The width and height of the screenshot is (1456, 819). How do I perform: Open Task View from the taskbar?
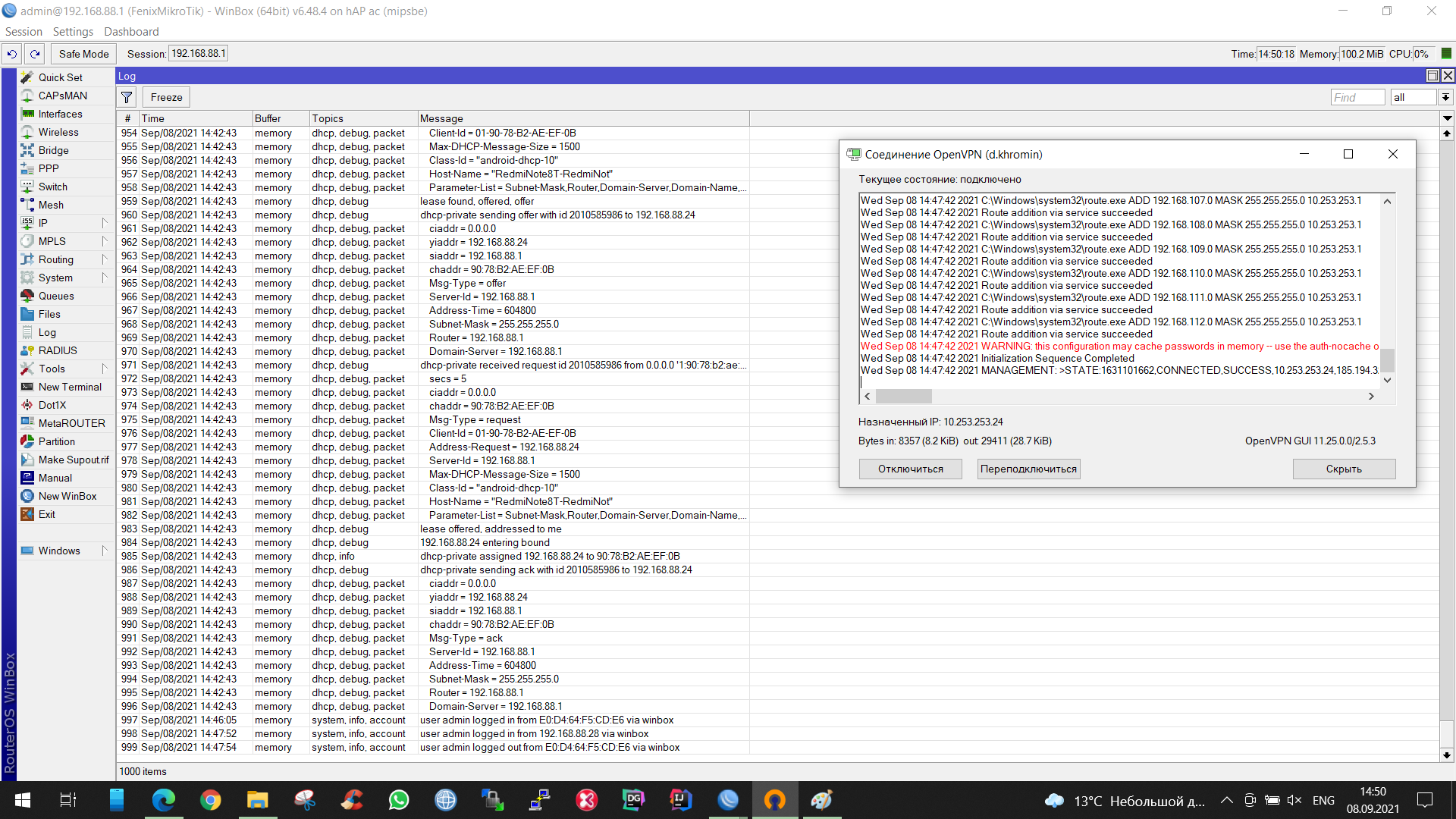[x=68, y=800]
